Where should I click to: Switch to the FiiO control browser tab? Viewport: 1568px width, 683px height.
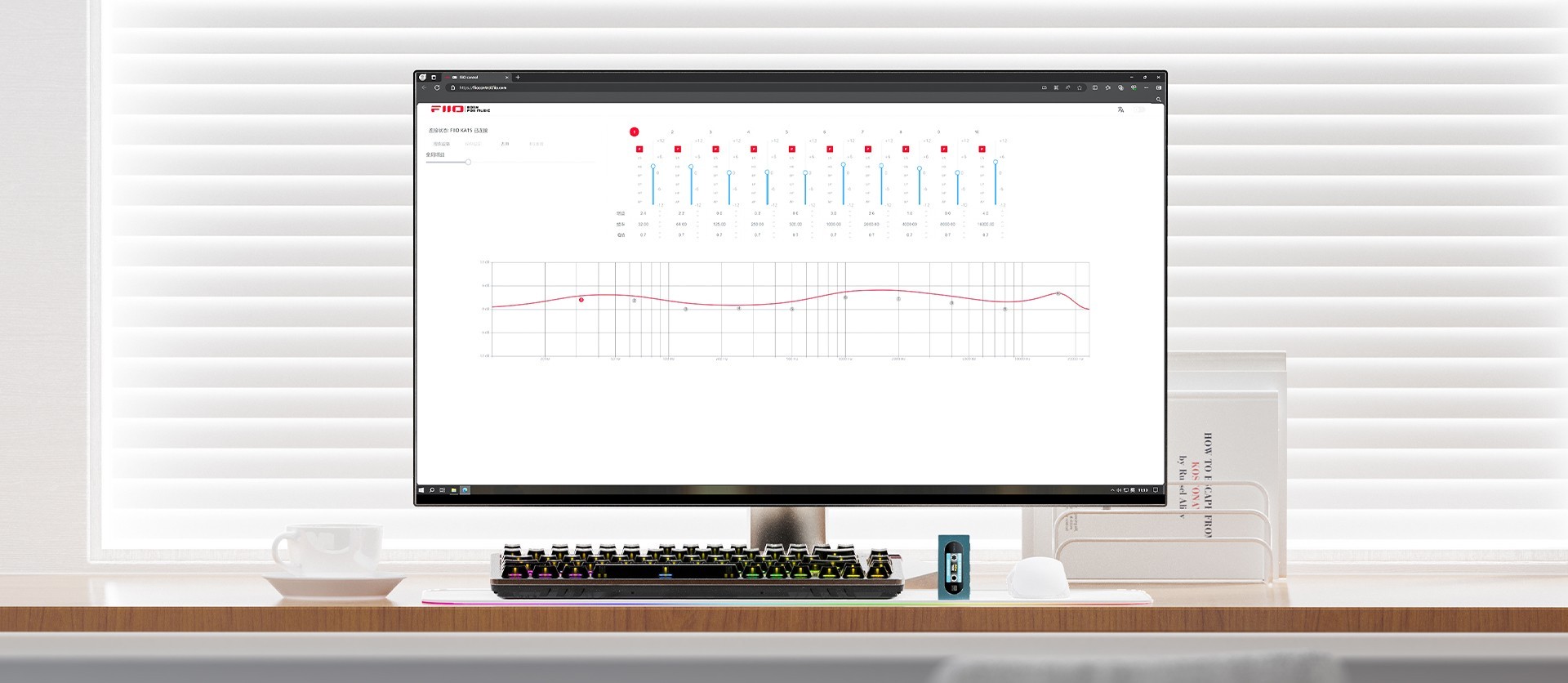(x=476, y=78)
